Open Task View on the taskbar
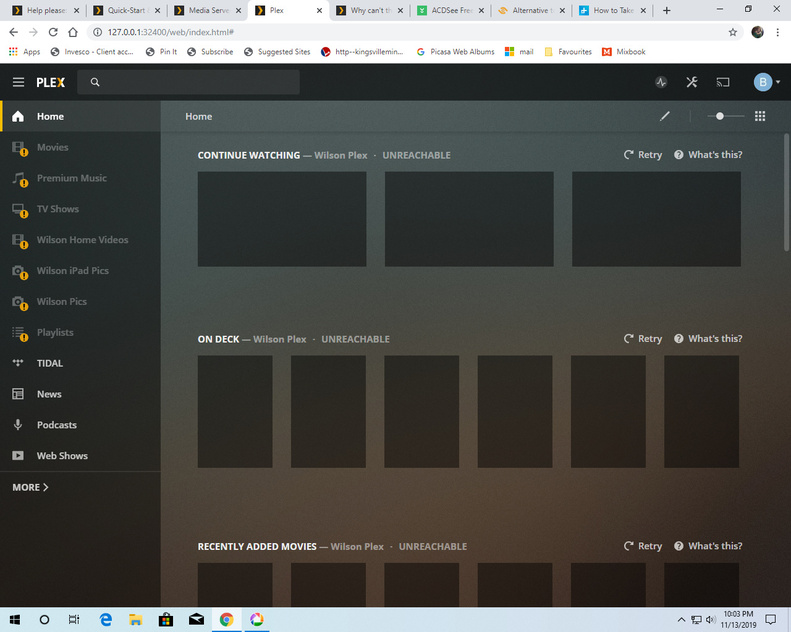This screenshot has height=632, width=791. [74, 619]
